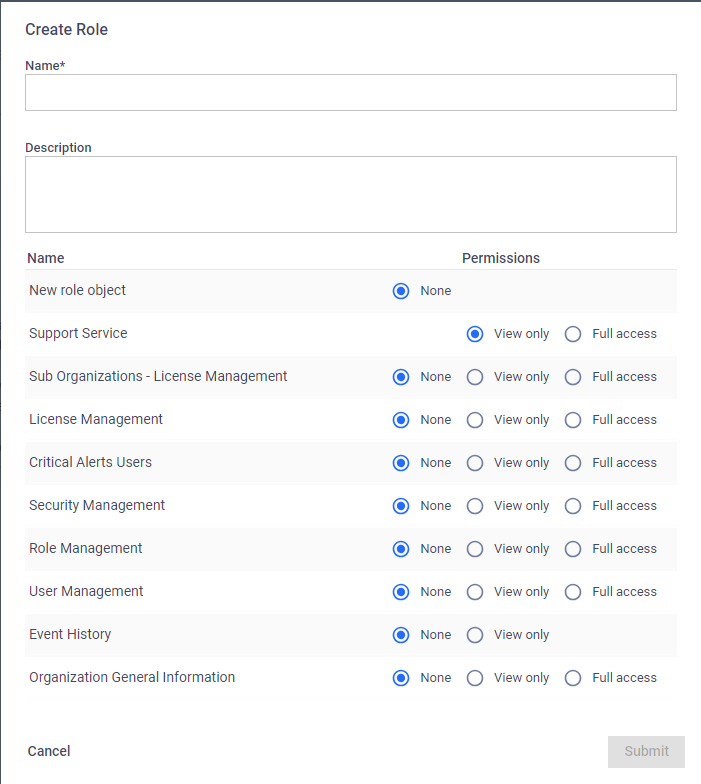
Task: Select View only for Support Service
Action: point(474,334)
